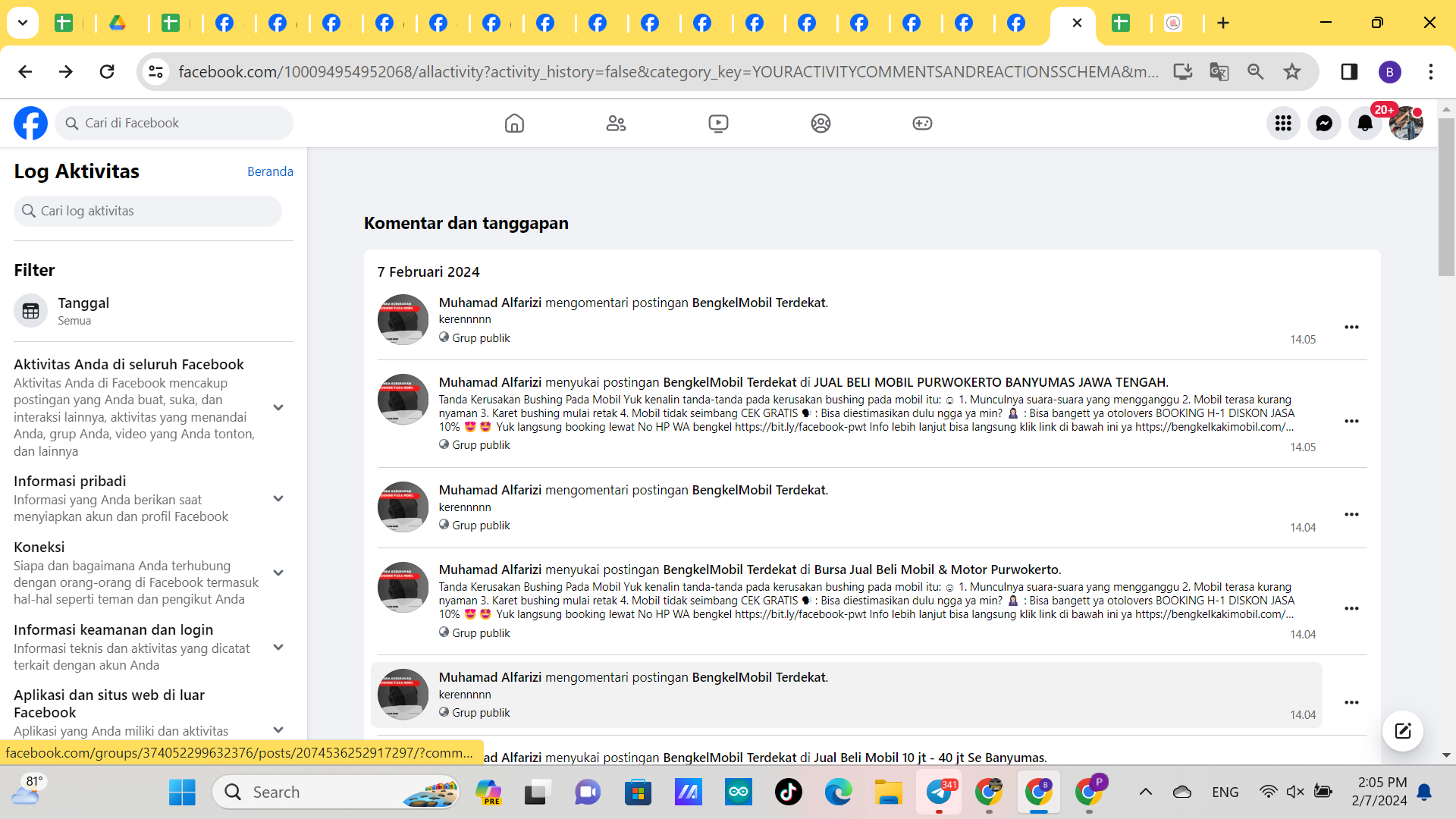
Task: Click the new message compose icon
Action: (1403, 731)
